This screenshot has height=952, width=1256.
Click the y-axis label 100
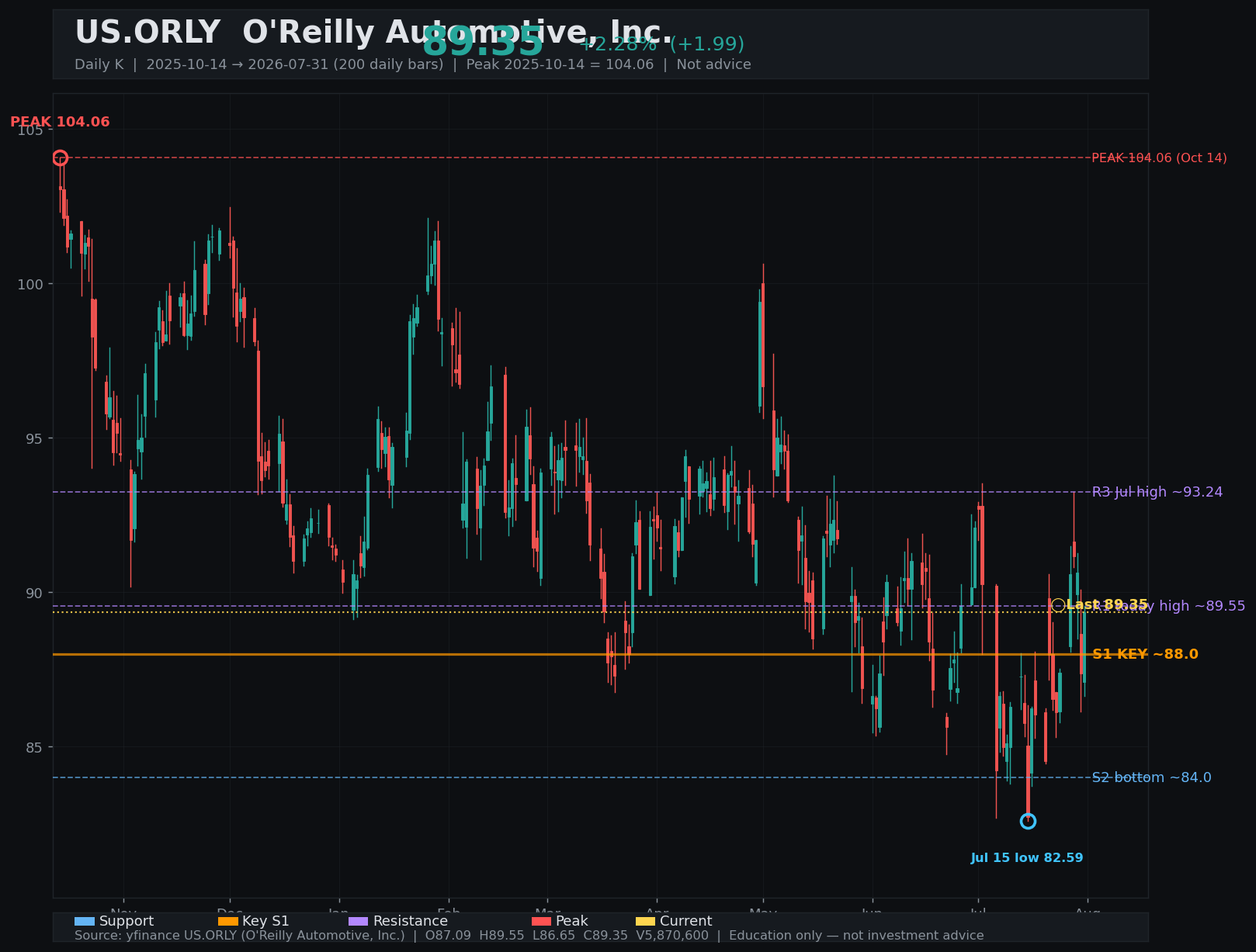tap(30, 284)
